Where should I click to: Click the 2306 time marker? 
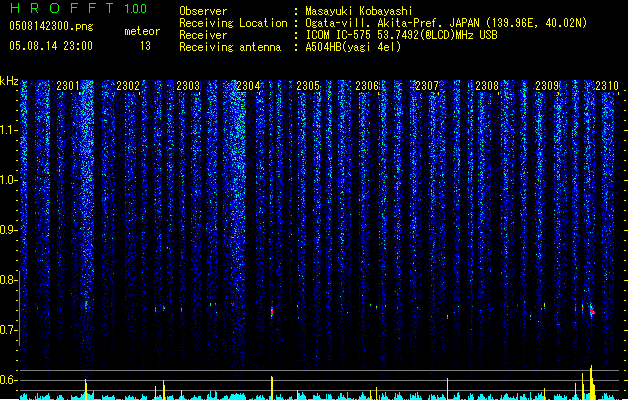click(x=367, y=86)
